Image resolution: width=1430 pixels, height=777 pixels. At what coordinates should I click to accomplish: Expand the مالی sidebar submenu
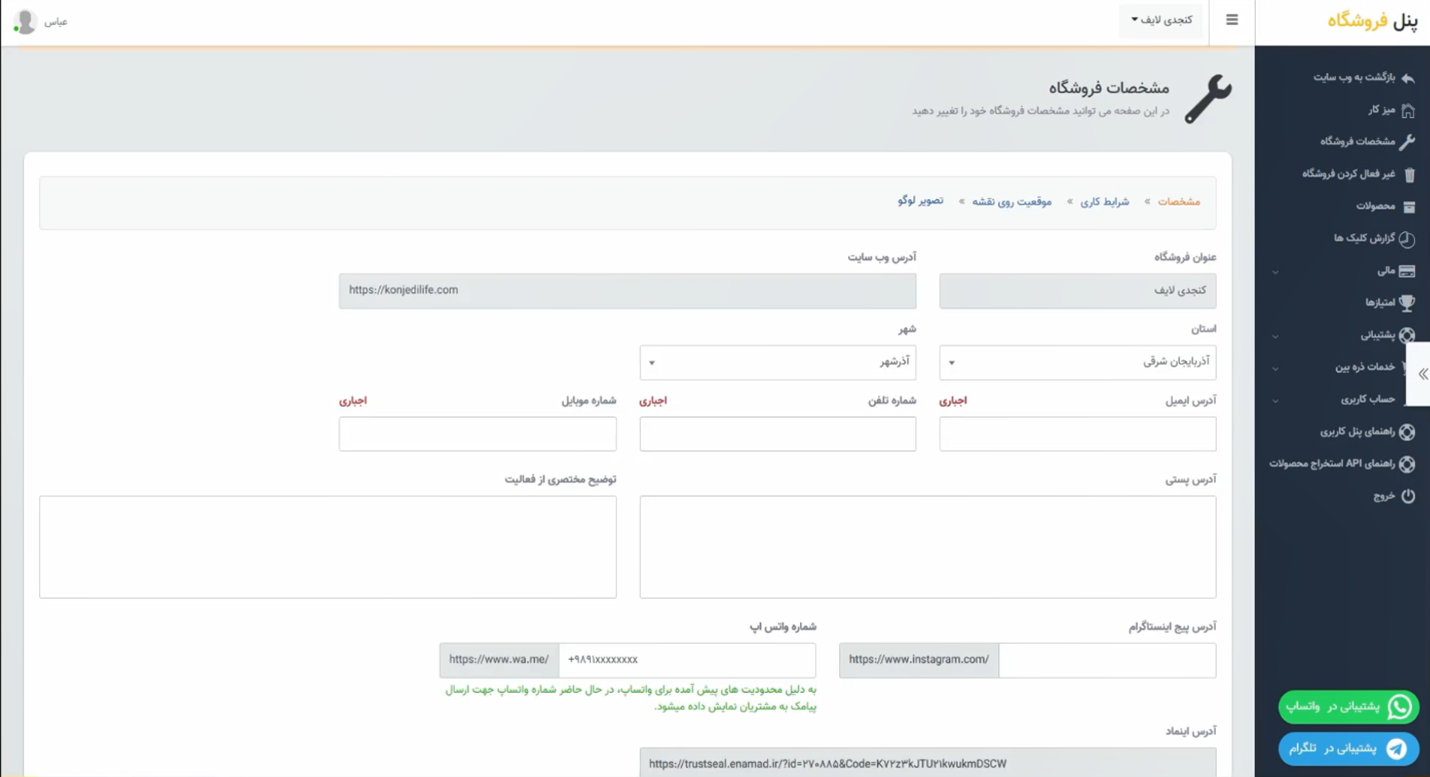click(1345, 271)
